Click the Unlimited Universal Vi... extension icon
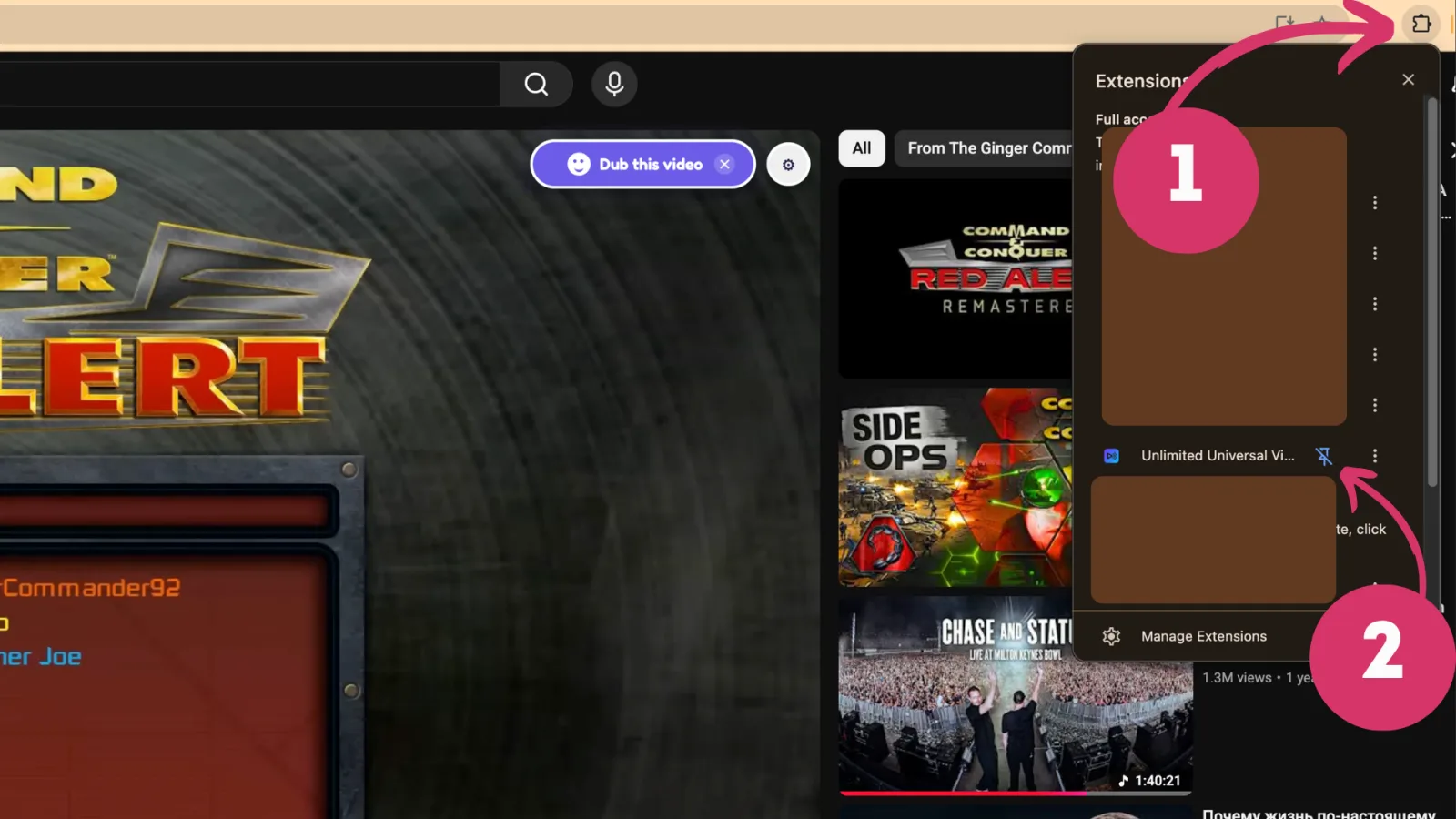The height and width of the screenshot is (819, 1456). tap(1111, 456)
